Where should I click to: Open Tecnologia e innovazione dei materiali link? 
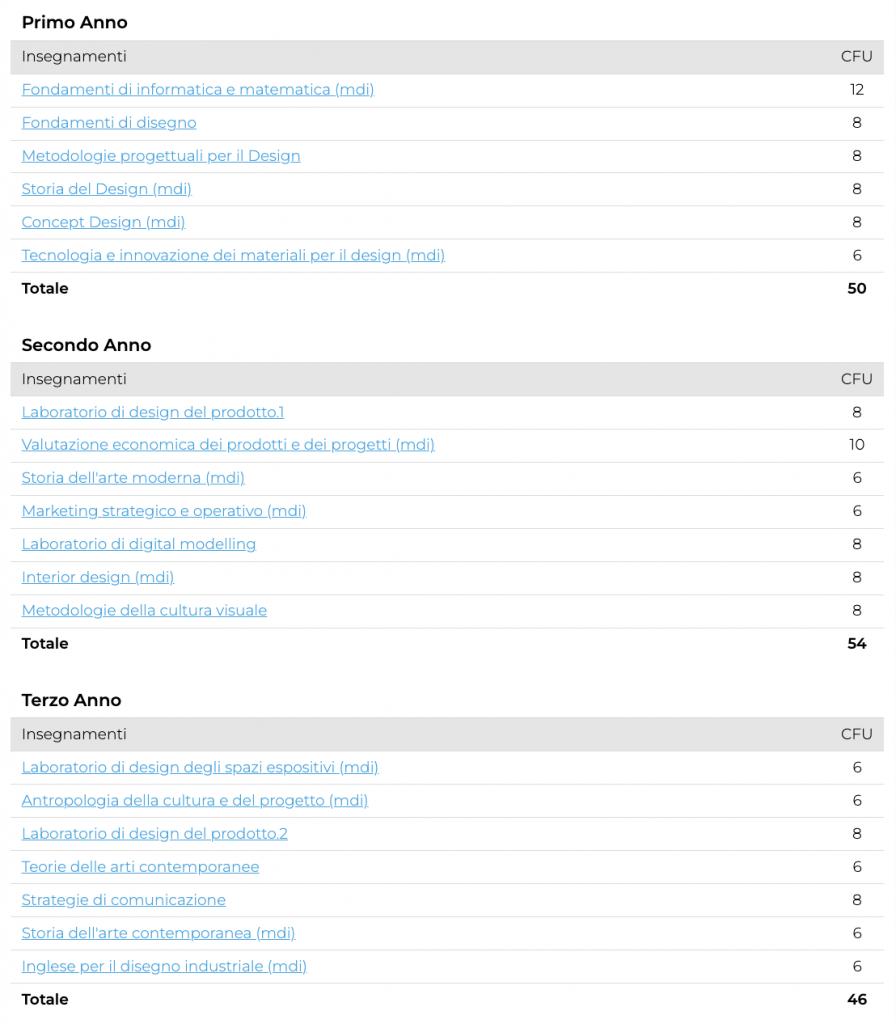(x=233, y=255)
